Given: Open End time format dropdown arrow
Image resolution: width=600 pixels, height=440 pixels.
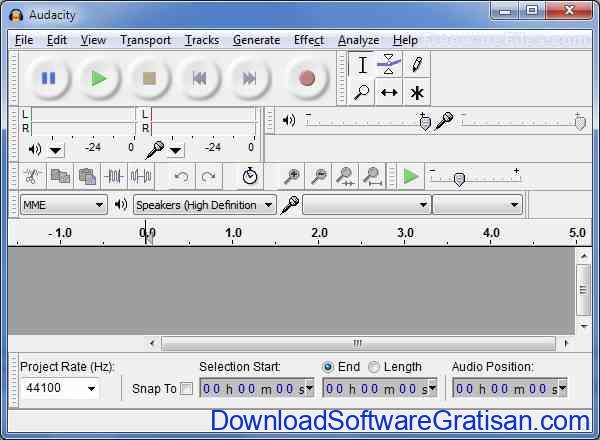Looking at the screenshot, I should (x=432, y=388).
